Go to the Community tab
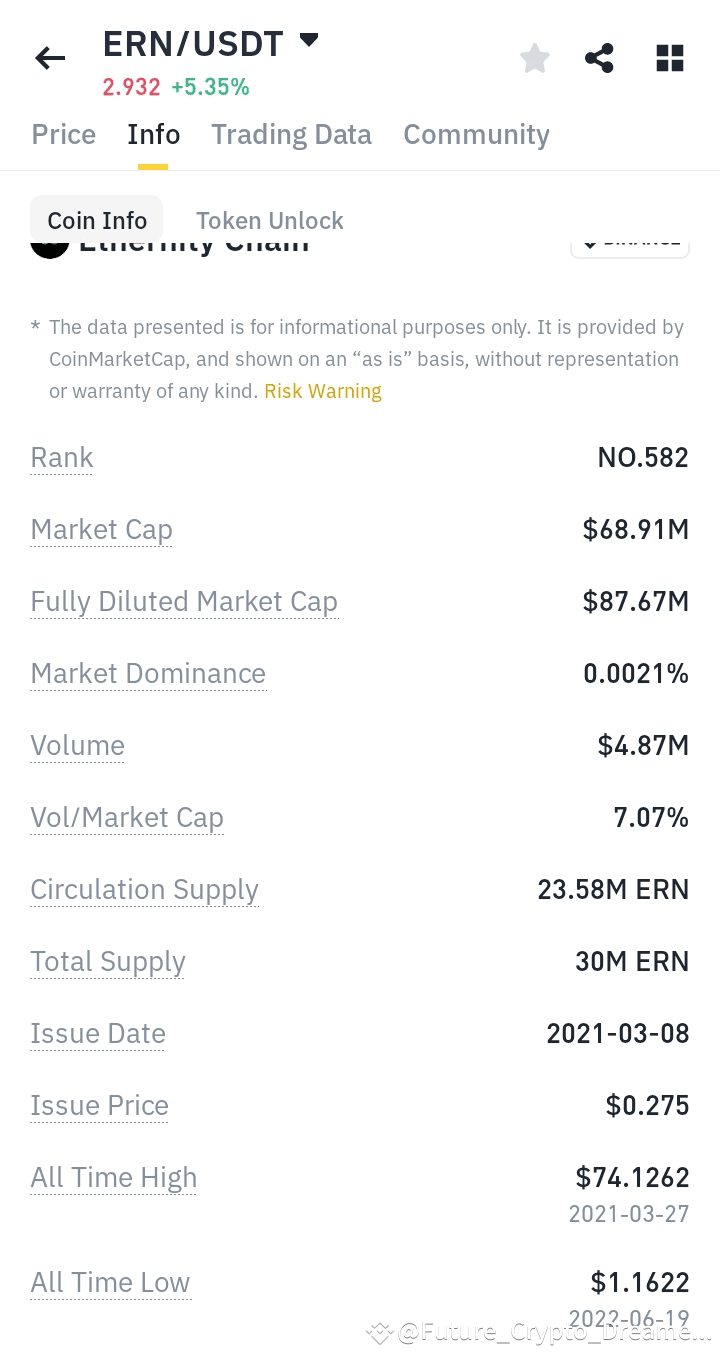The height and width of the screenshot is (1354, 720). (x=476, y=135)
